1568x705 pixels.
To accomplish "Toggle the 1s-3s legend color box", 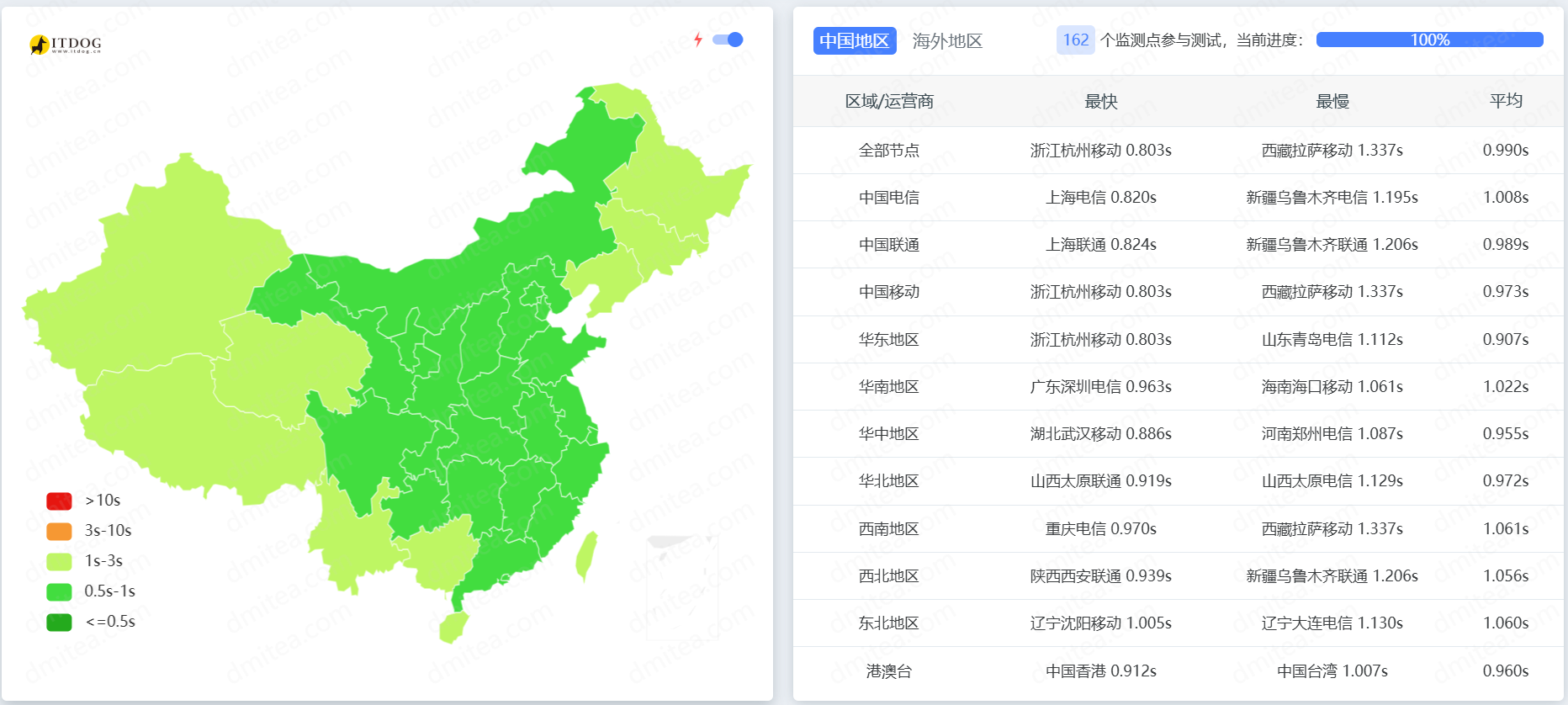I will (59, 561).
